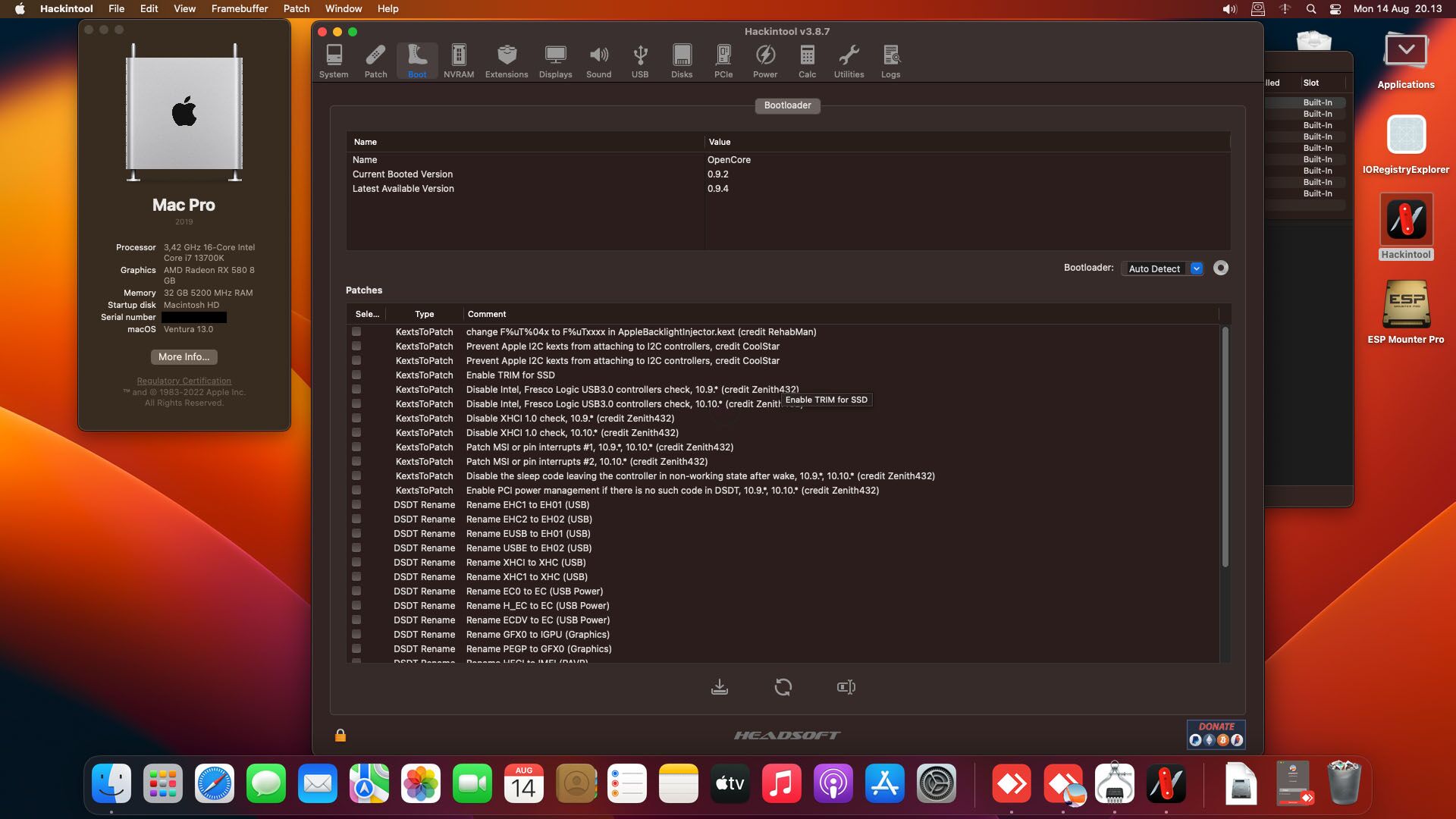1456x819 pixels.
Task: Open the Utilities wrench panel
Action: 848,60
